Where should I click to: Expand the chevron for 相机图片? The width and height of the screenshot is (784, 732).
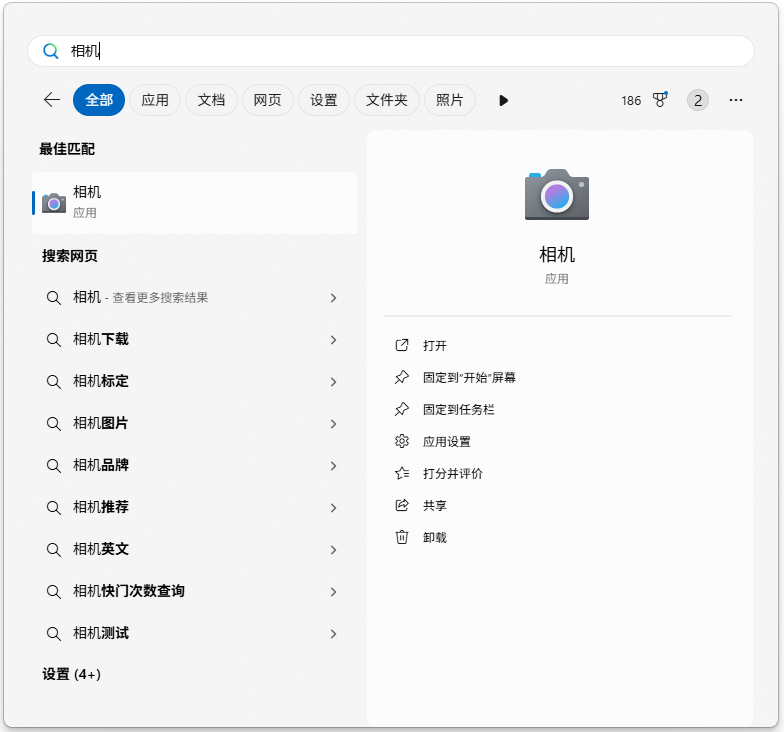click(334, 424)
